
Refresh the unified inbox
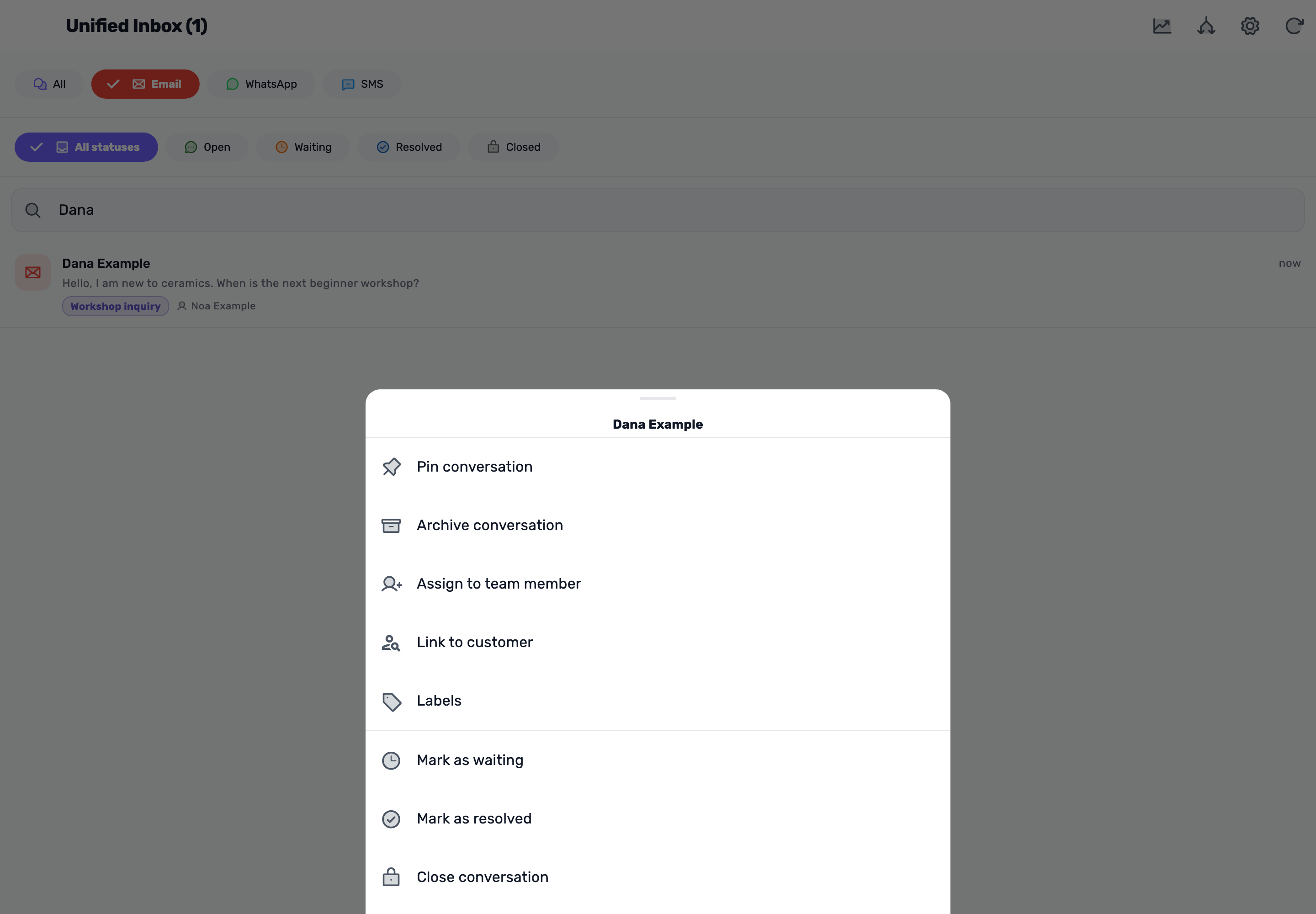coord(1294,26)
